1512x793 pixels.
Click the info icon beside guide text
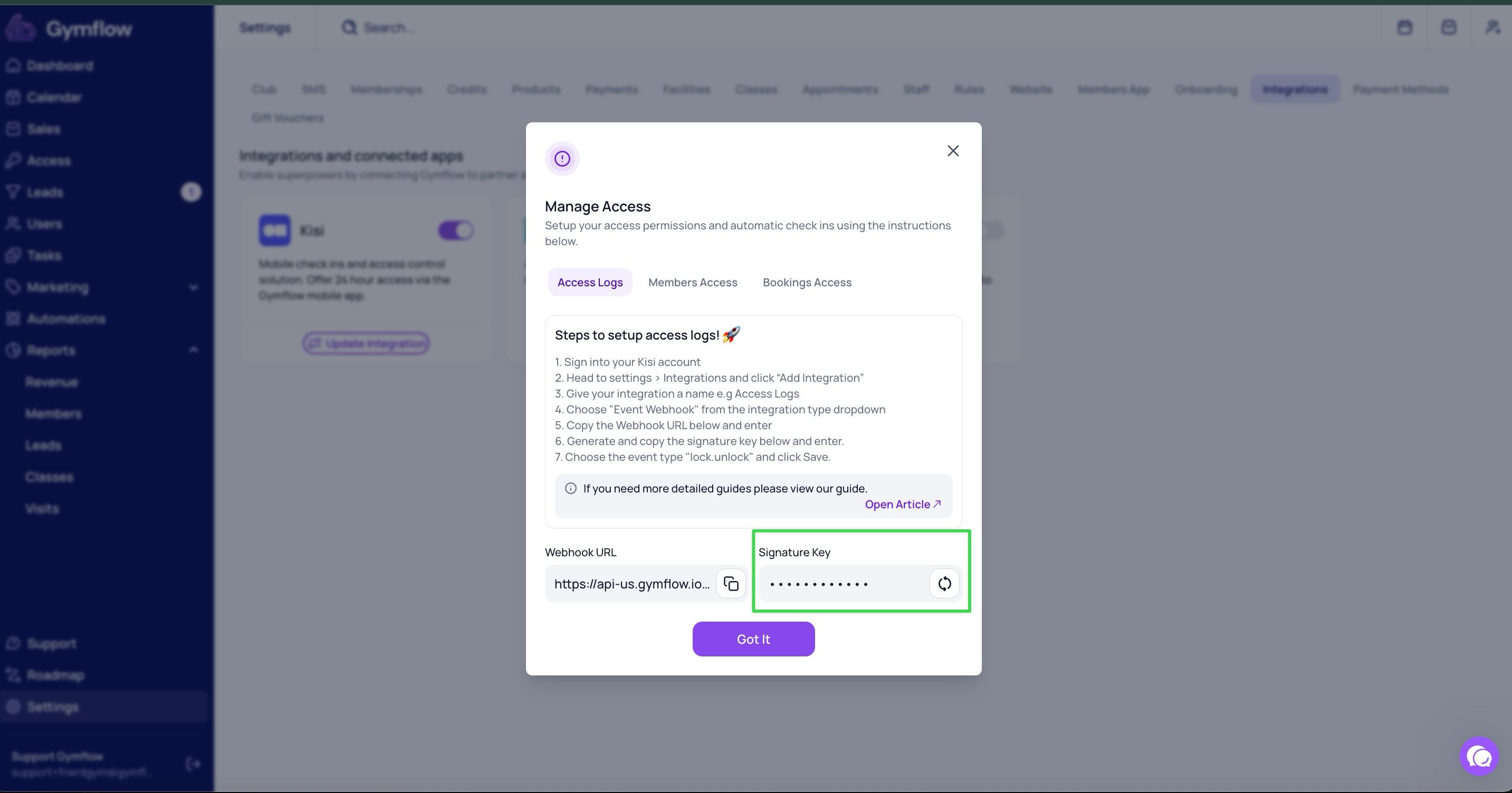pyautogui.click(x=570, y=488)
